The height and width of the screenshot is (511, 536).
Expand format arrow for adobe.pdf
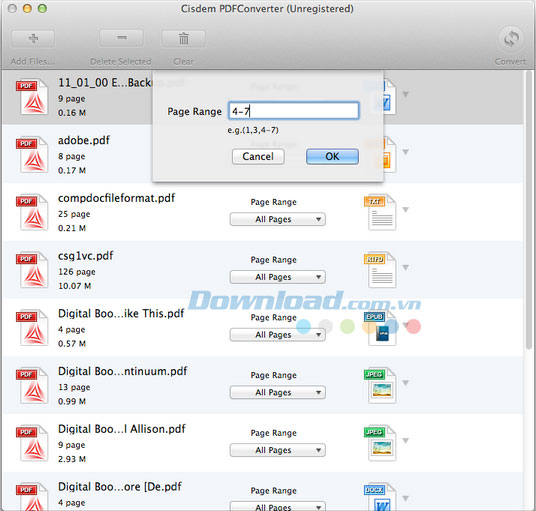click(405, 152)
